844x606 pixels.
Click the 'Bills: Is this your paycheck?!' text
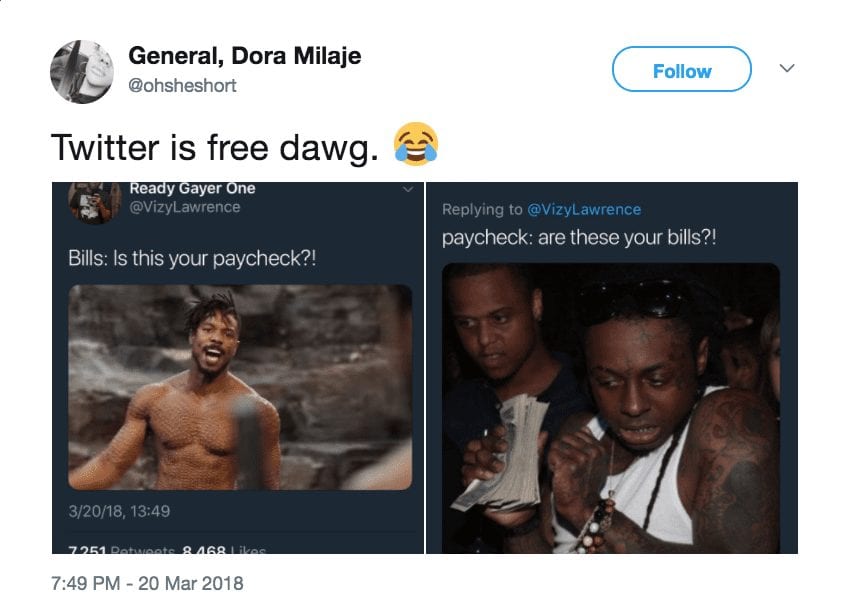192,258
